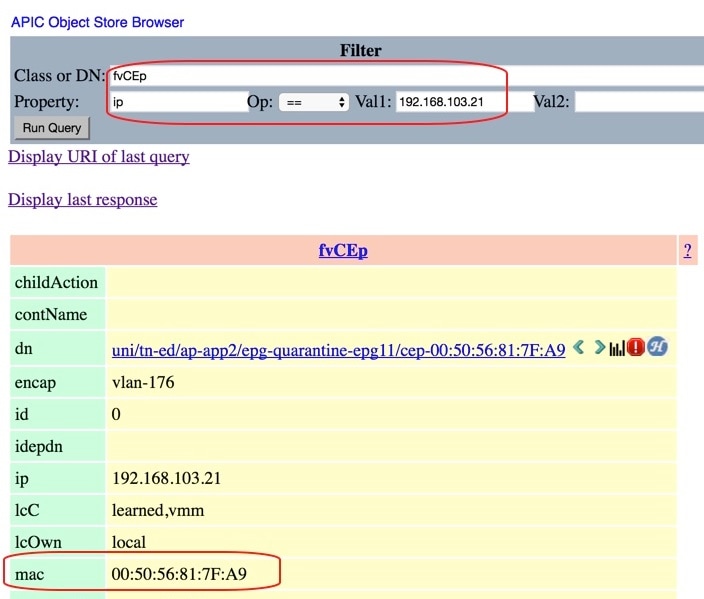Click the lcOwn property label
The width and height of the screenshot is (704, 599).
coord(38,542)
